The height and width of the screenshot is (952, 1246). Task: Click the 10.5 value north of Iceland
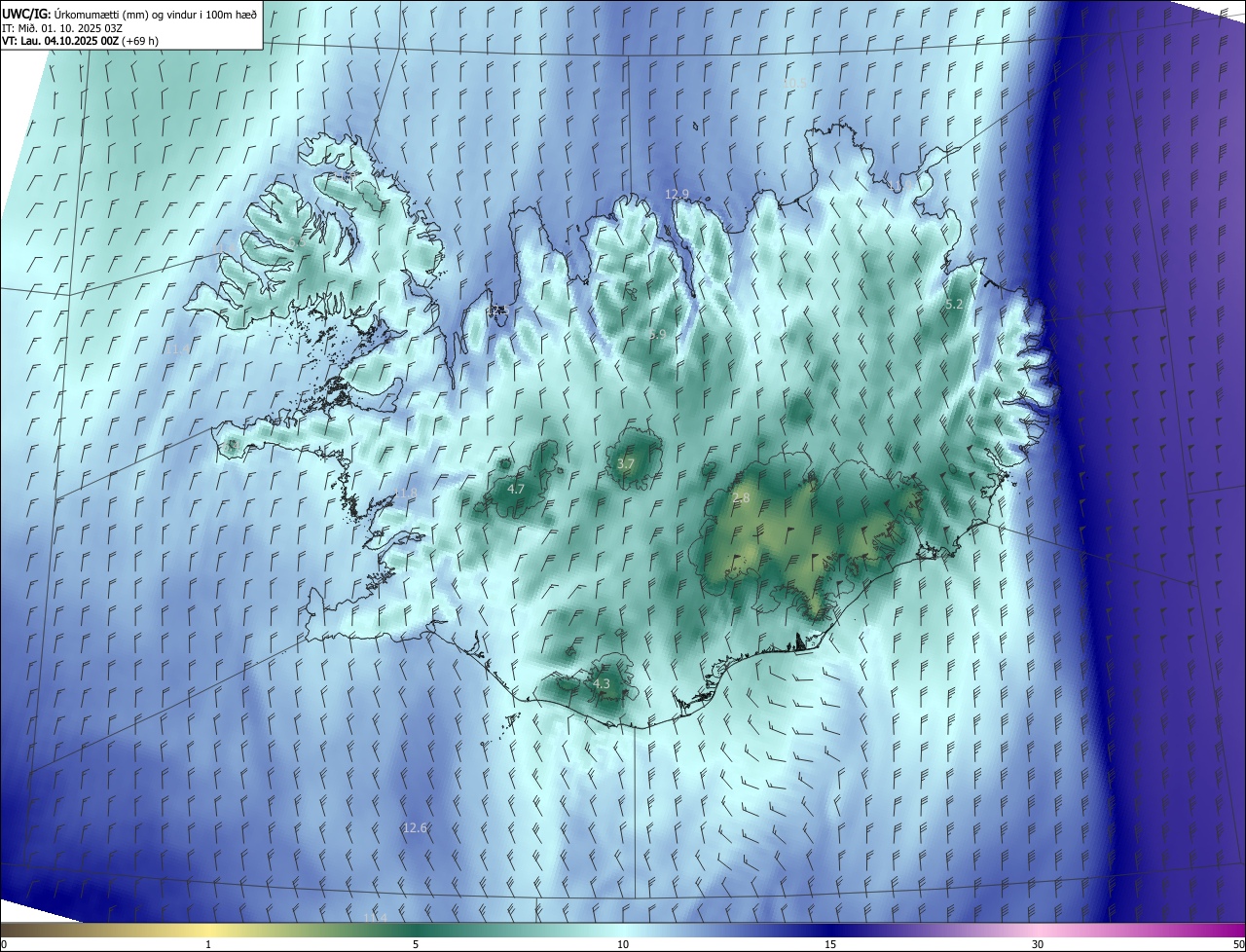(x=794, y=84)
